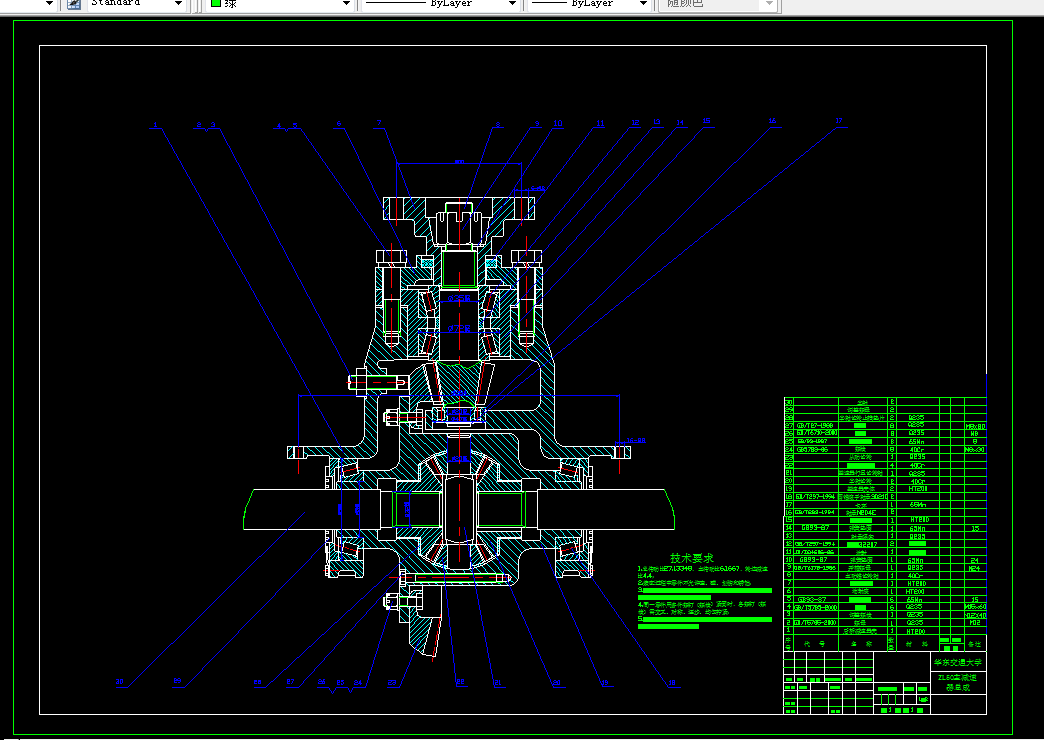The image size is (1044, 740).
Task: Select the ZL50 assembly title text
Action: 957,682
